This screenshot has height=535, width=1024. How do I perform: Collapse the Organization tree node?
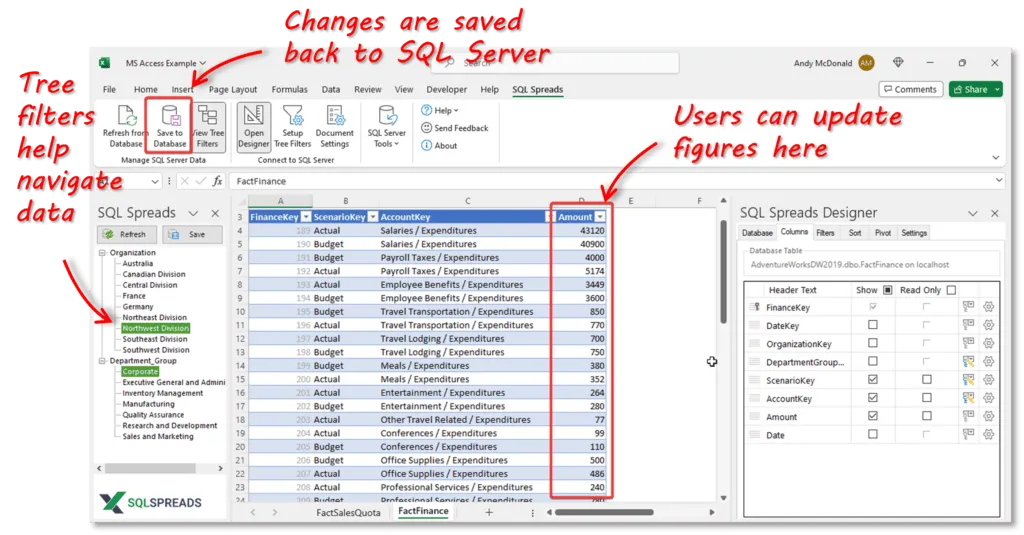103,253
